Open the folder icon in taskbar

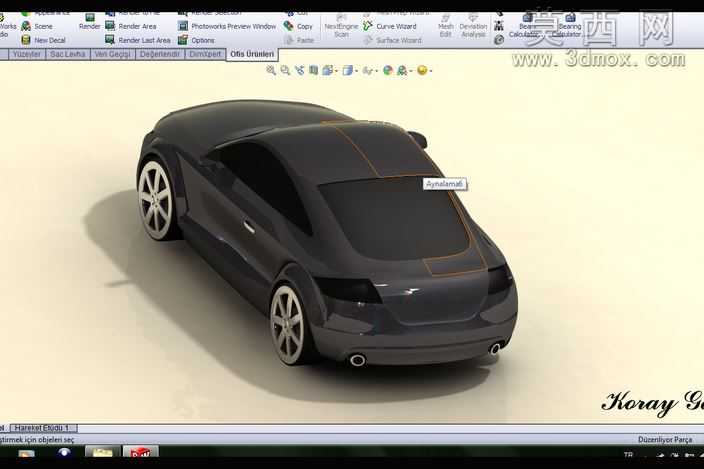pos(103,452)
